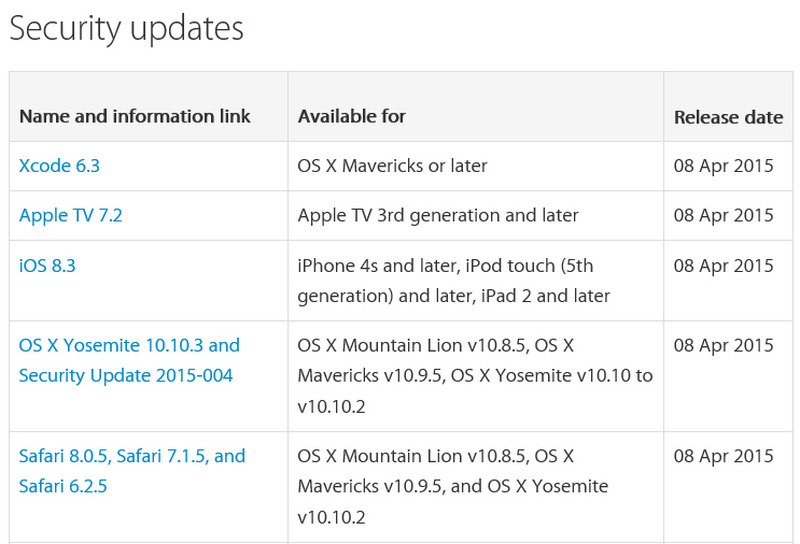
Task: Click the Apple TV 3rd generation text
Action: pos(438,216)
